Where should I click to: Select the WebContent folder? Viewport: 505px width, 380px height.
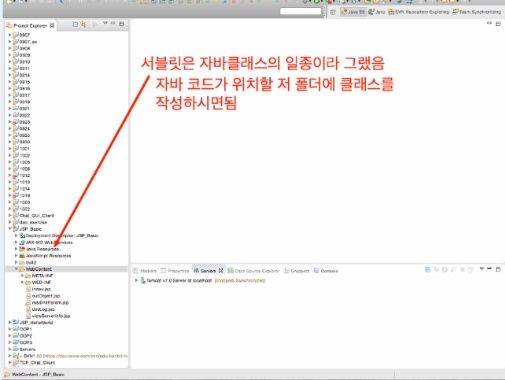[39, 269]
